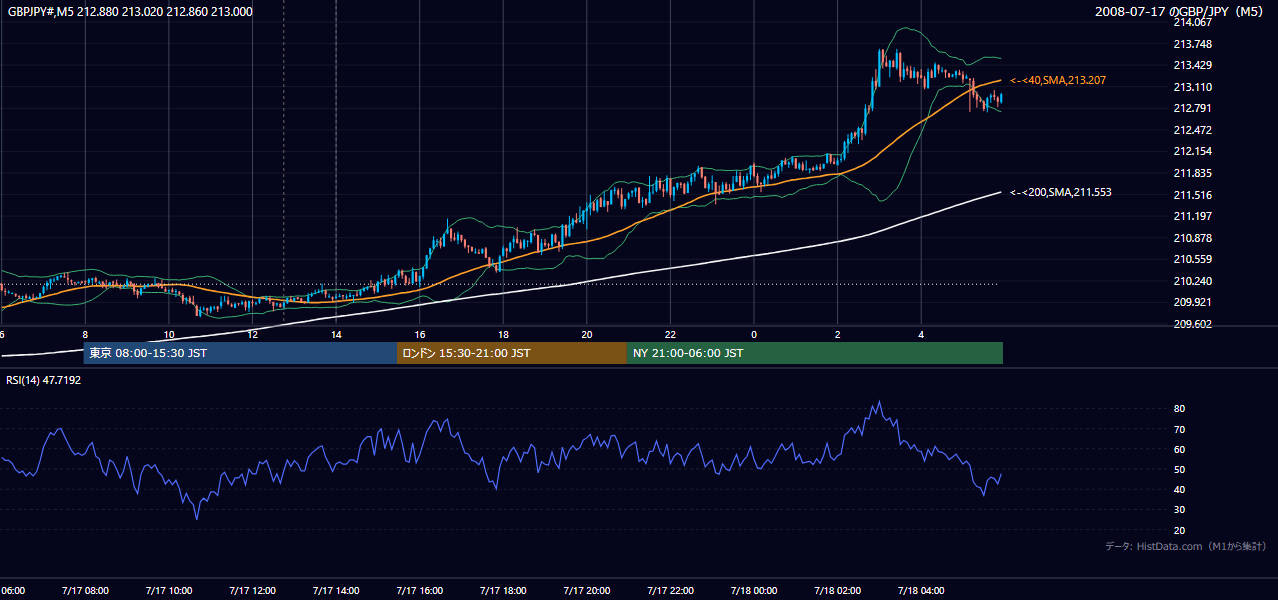Viewport: 1278px width, 600px height.
Task: Click hour tick 12 below the price chart
Action: [252, 335]
